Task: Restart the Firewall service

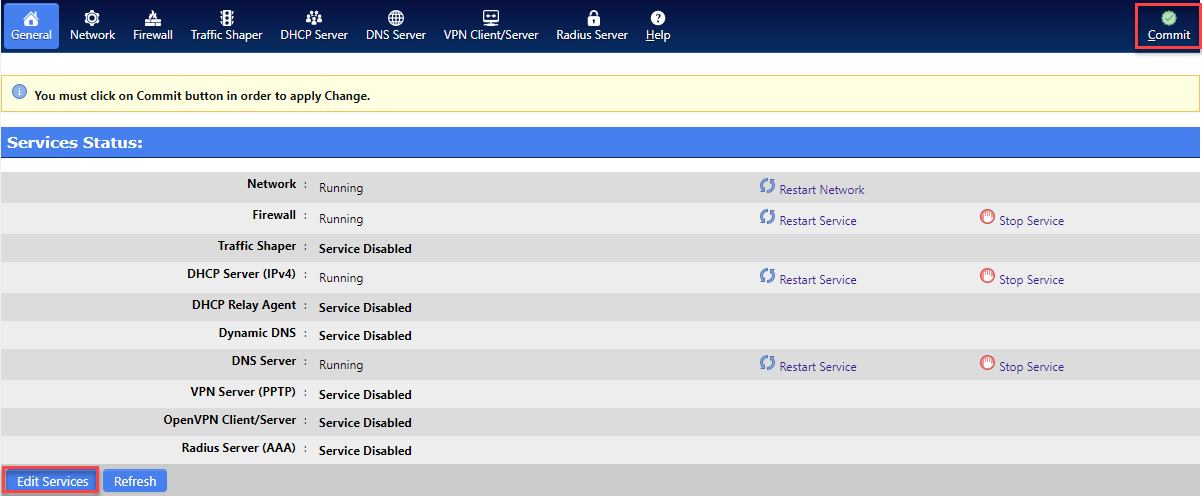Action: tap(808, 219)
